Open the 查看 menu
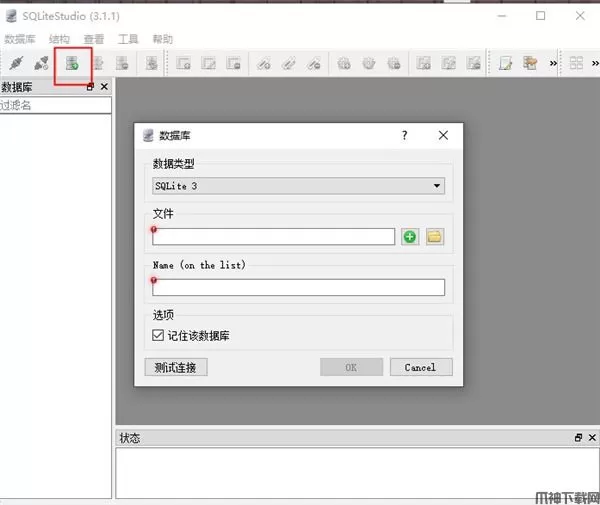The image size is (600, 505). click(x=94, y=39)
